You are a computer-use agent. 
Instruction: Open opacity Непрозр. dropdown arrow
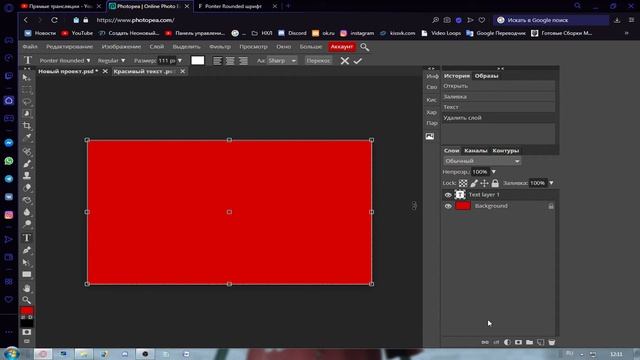pyautogui.click(x=493, y=172)
